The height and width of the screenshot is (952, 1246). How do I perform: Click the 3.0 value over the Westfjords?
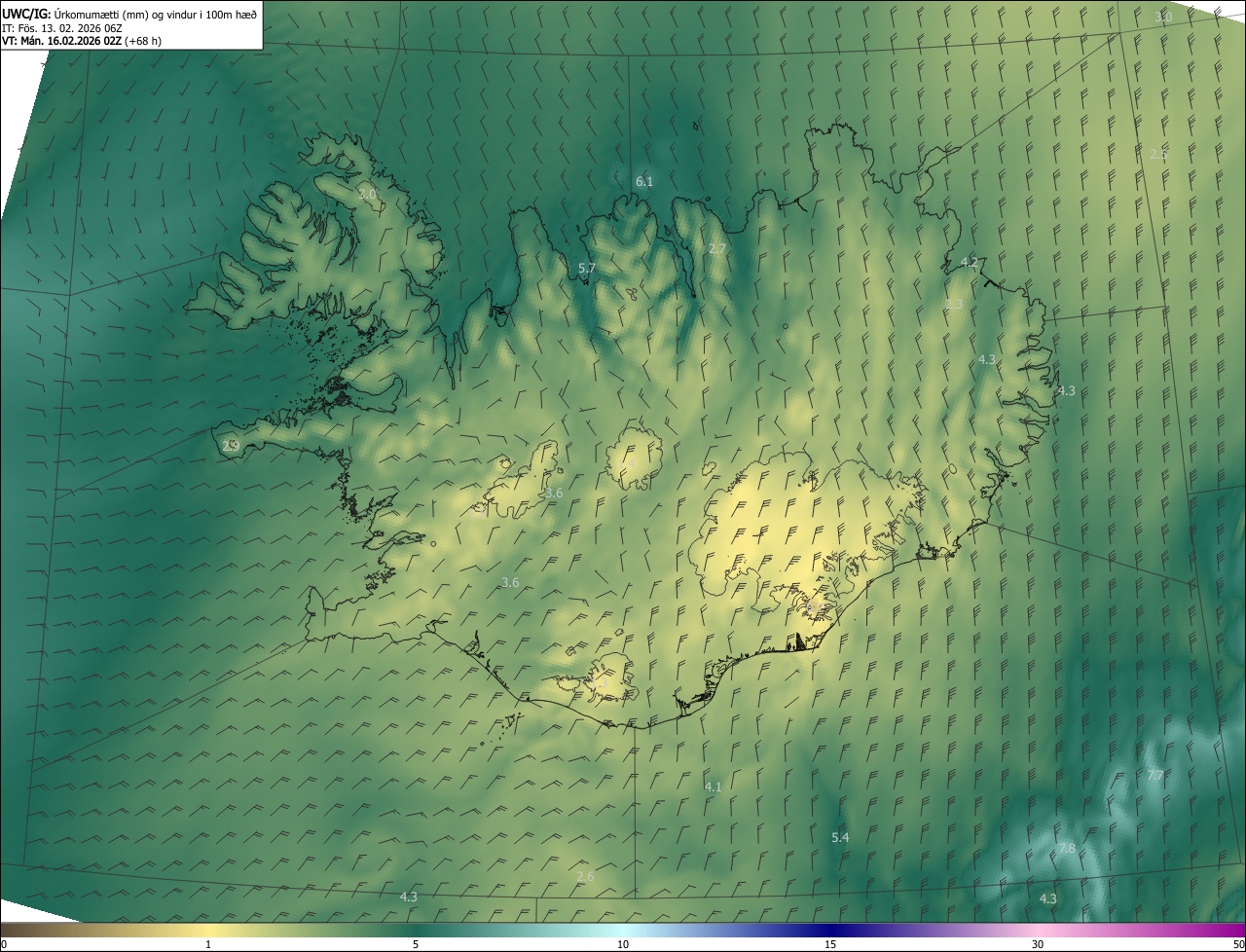[x=367, y=195]
